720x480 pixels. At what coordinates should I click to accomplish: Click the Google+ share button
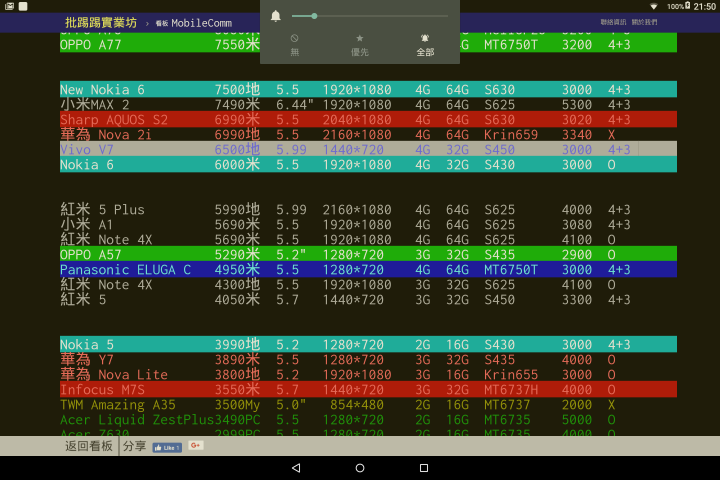click(x=196, y=445)
